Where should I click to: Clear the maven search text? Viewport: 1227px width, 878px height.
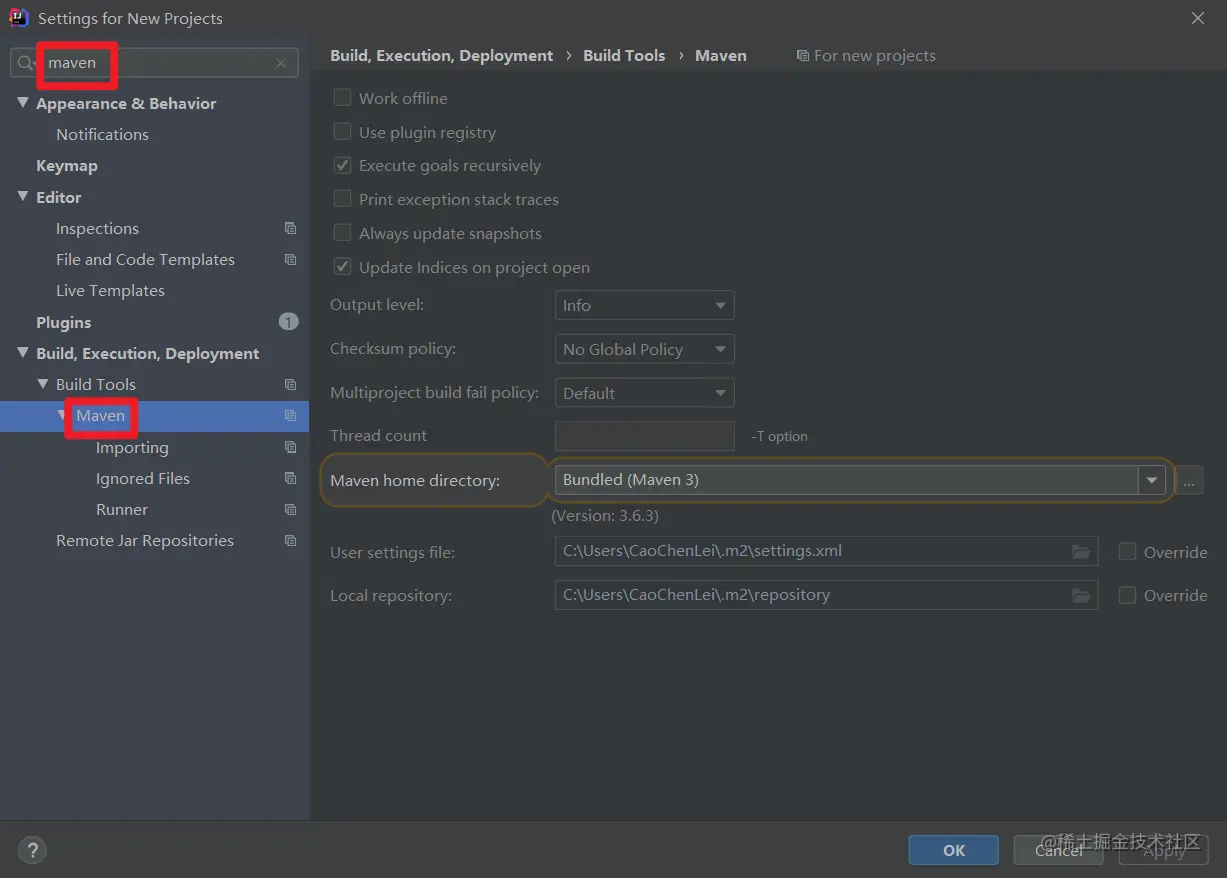[x=281, y=63]
